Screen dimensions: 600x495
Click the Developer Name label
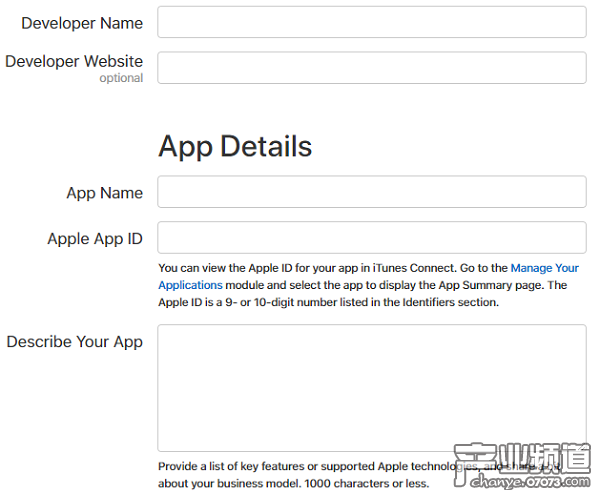point(82,23)
